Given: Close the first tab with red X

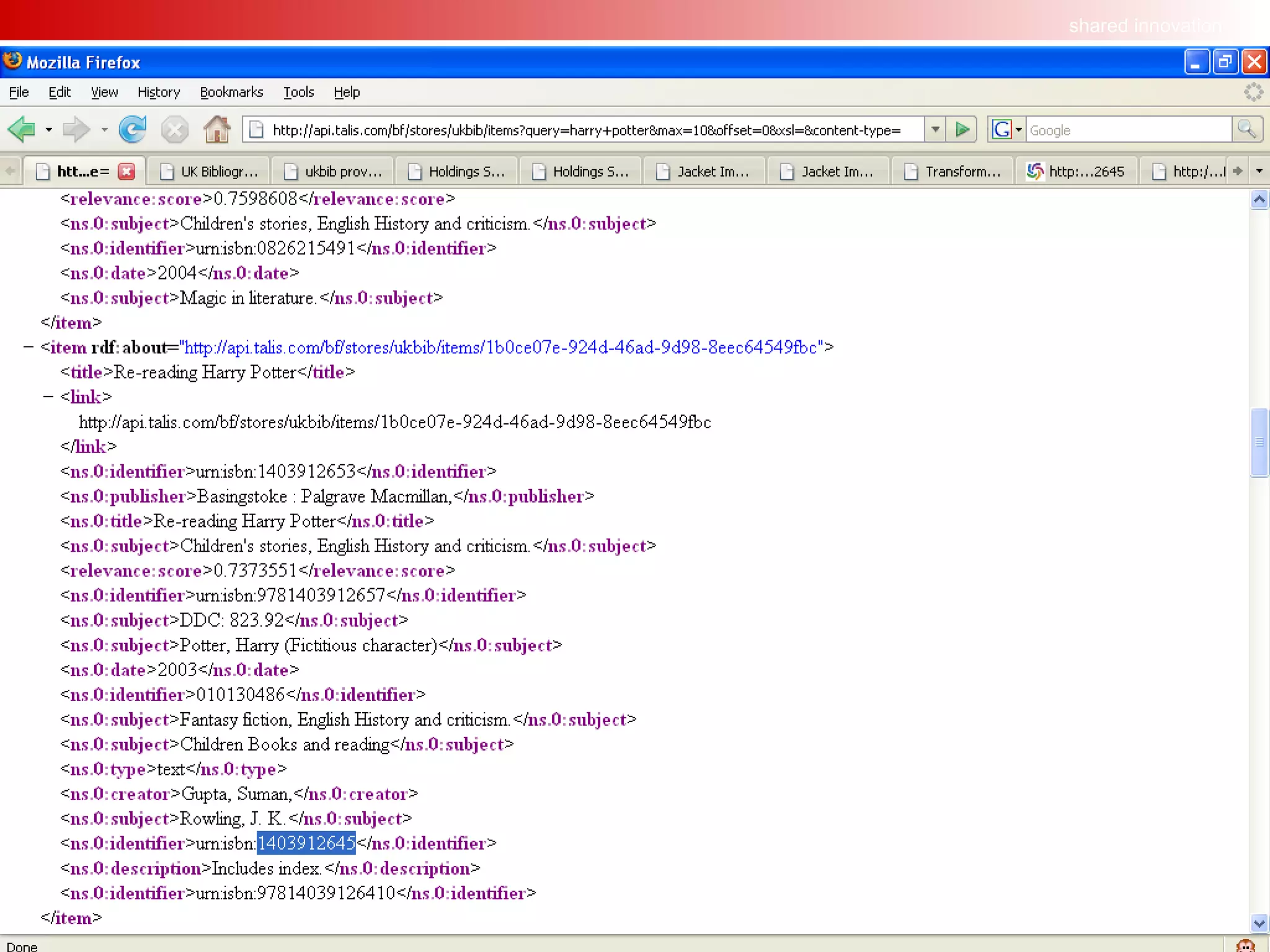Looking at the screenshot, I should point(127,172).
